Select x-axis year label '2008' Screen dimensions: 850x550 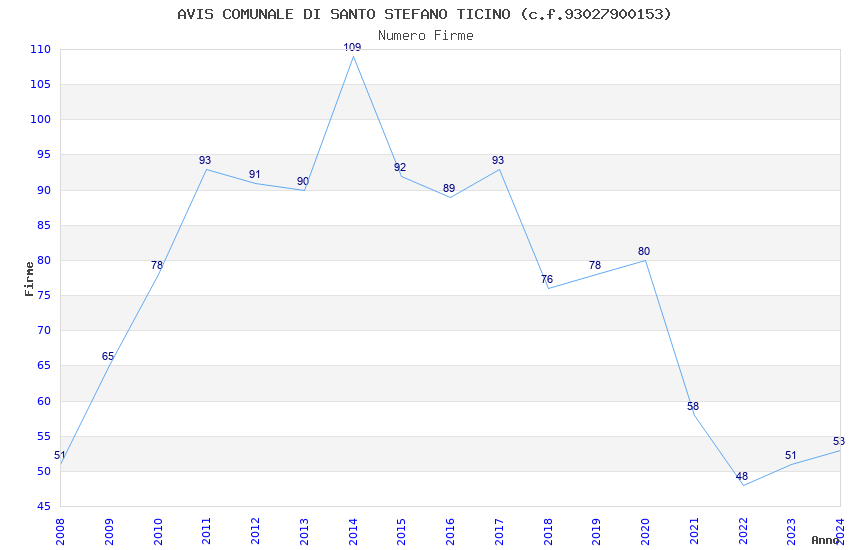click(x=60, y=531)
